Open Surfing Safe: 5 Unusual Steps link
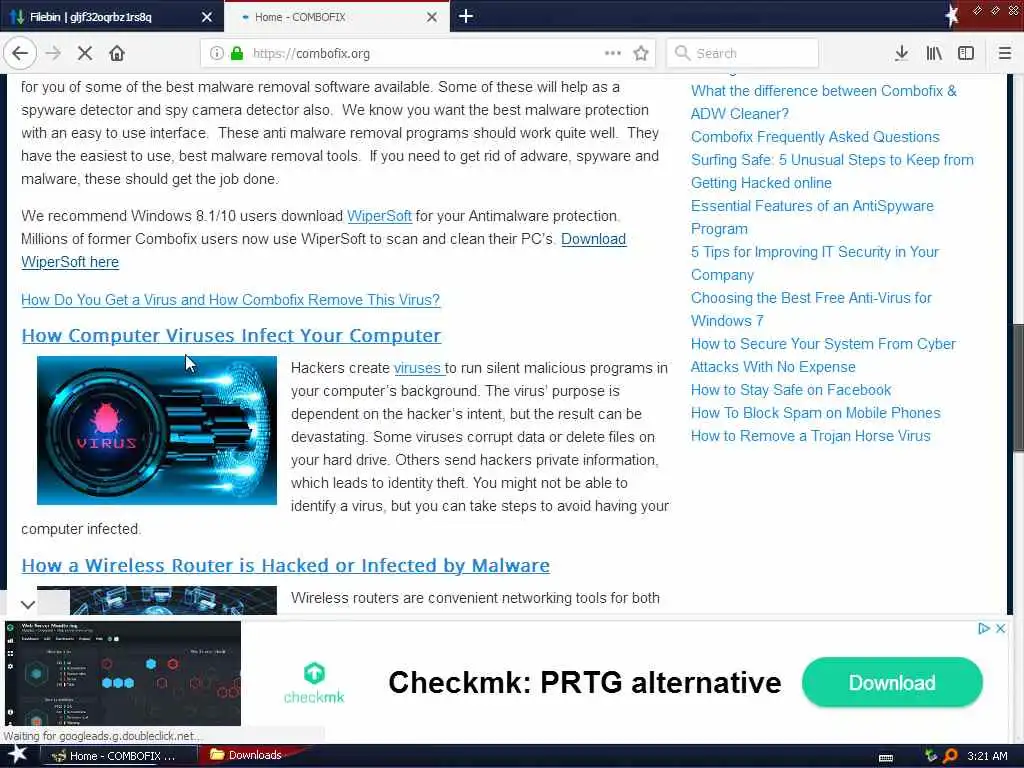 [832, 171]
